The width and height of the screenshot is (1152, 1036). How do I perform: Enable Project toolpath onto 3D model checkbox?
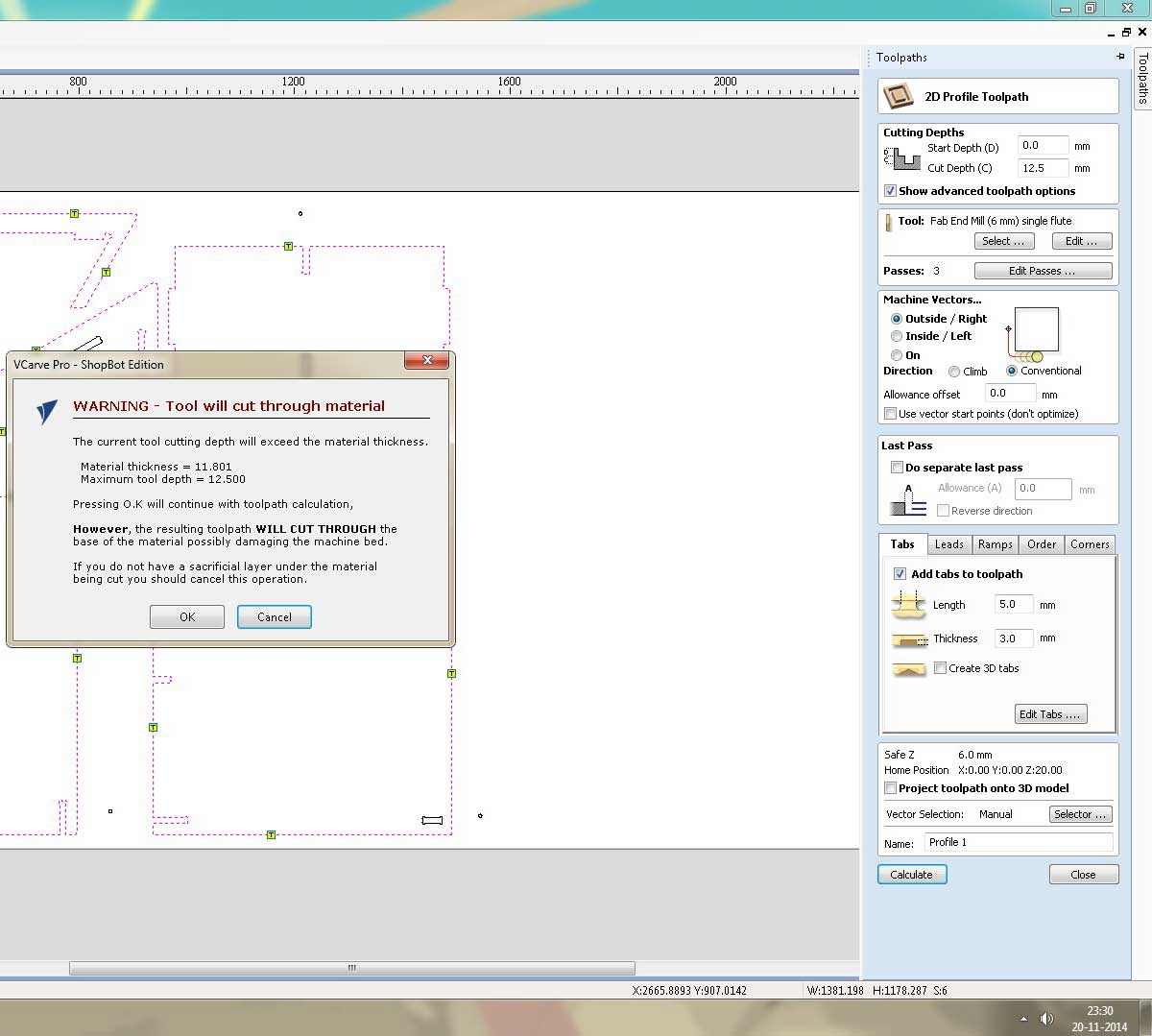pos(890,788)
